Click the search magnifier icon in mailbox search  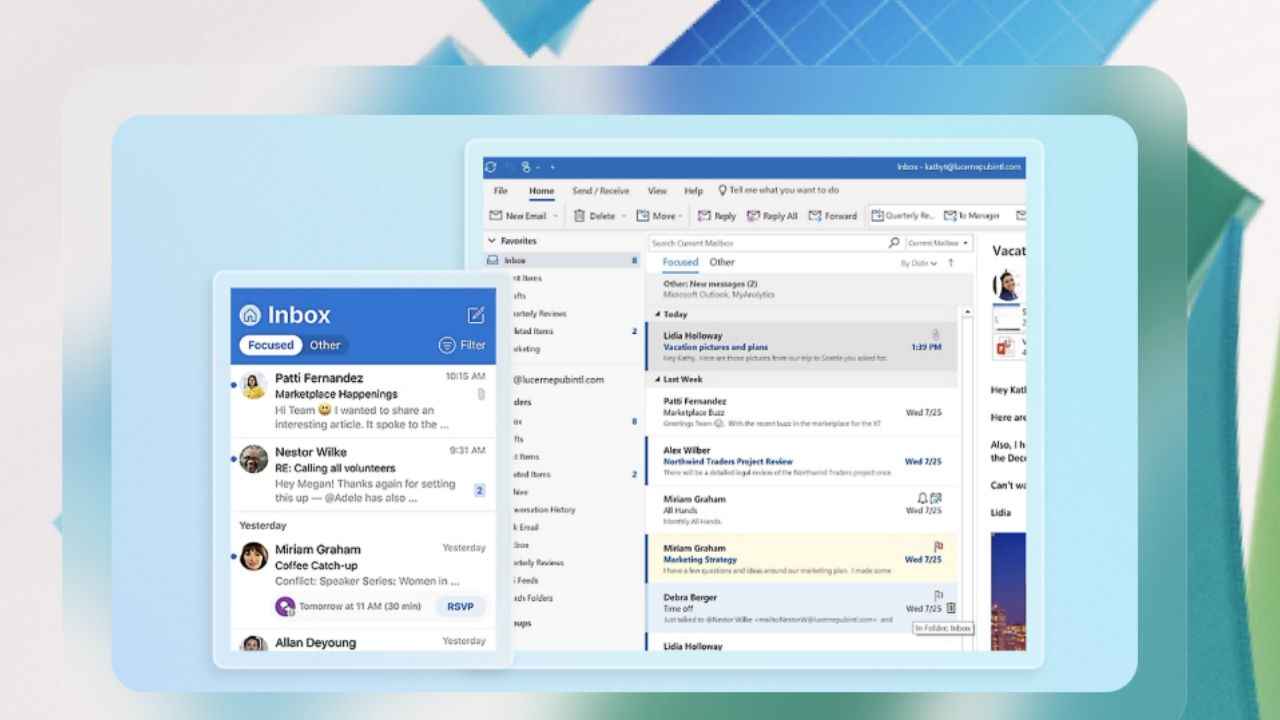coord(894,243)
